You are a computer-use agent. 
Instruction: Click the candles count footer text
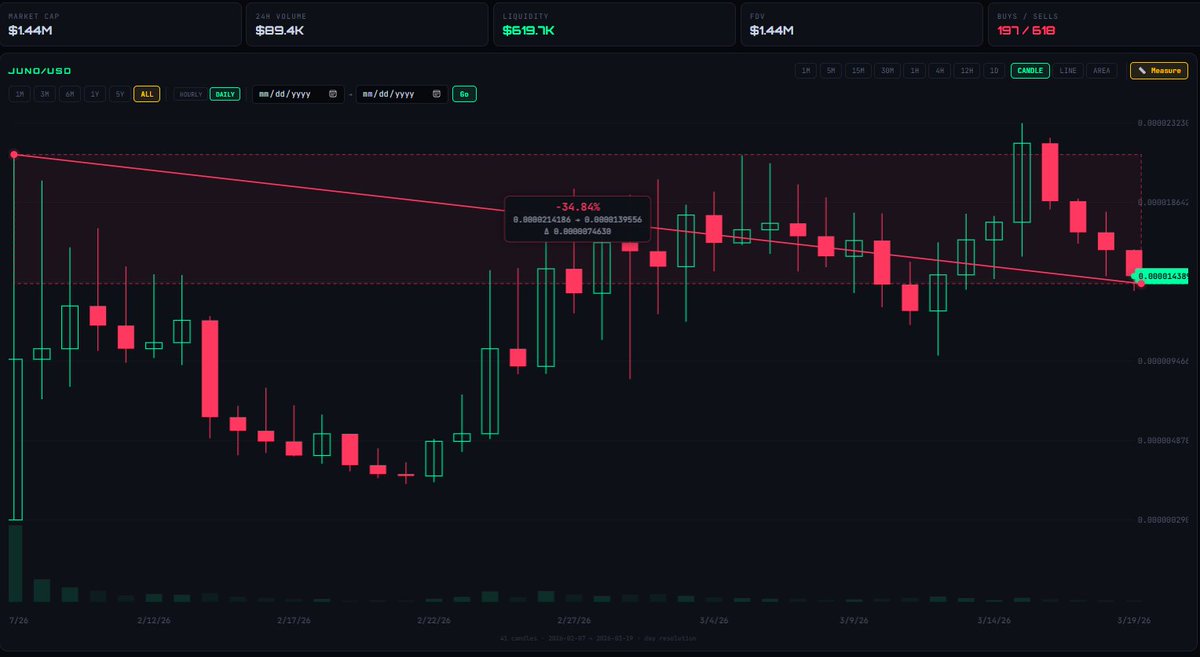coord(600,637)
